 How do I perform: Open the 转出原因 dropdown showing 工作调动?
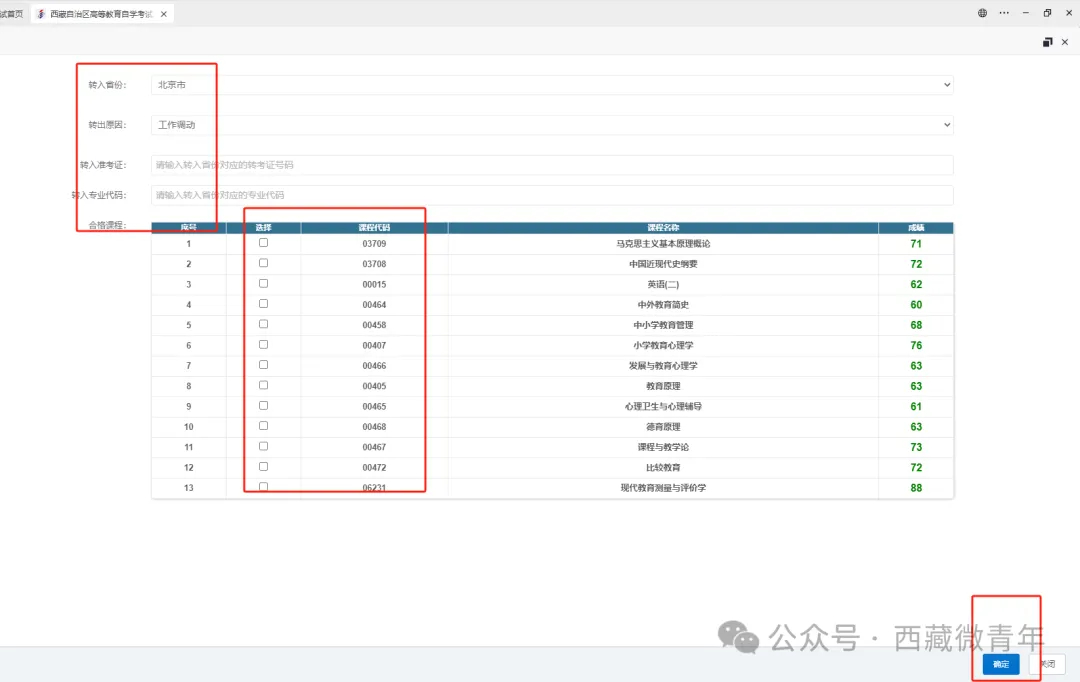click(x=552, y=125)
